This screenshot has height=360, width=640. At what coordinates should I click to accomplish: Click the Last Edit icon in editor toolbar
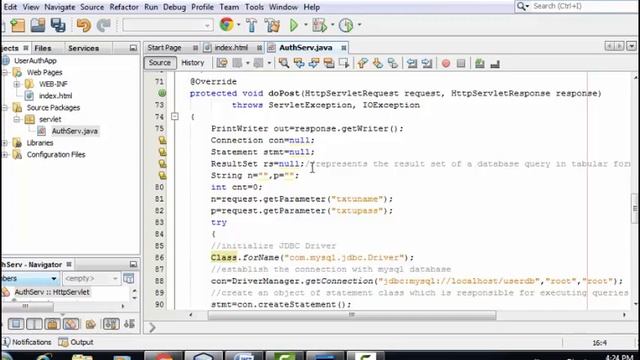pos(222,63)
